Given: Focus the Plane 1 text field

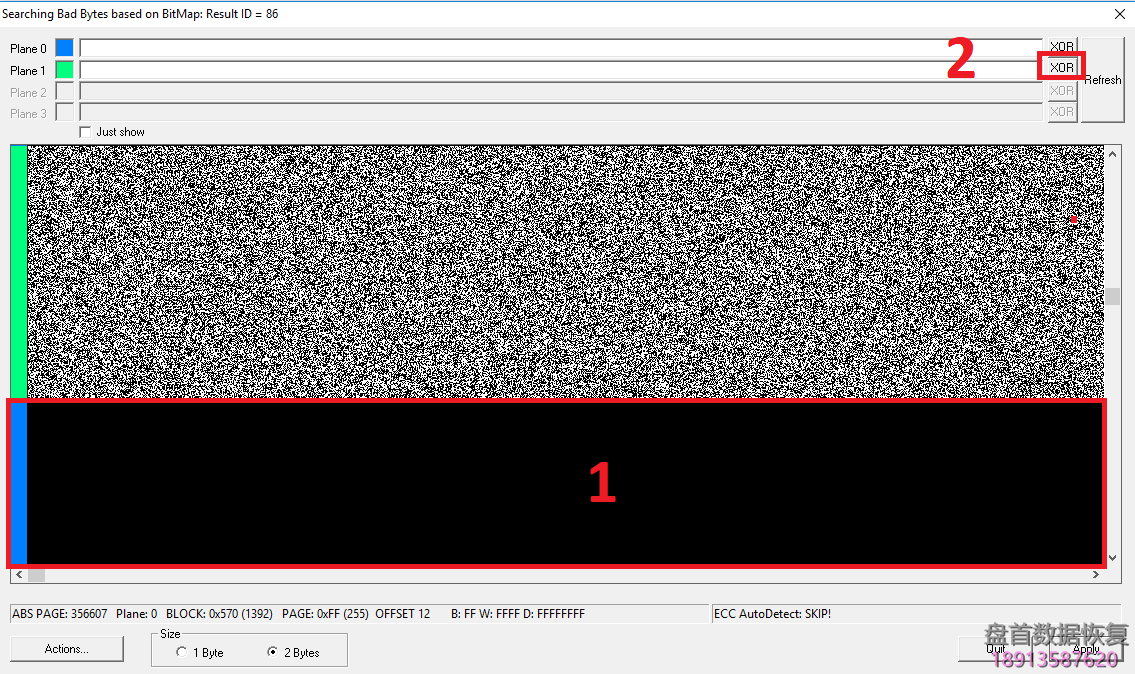Looking at the screenshot, I should point(560,70).
